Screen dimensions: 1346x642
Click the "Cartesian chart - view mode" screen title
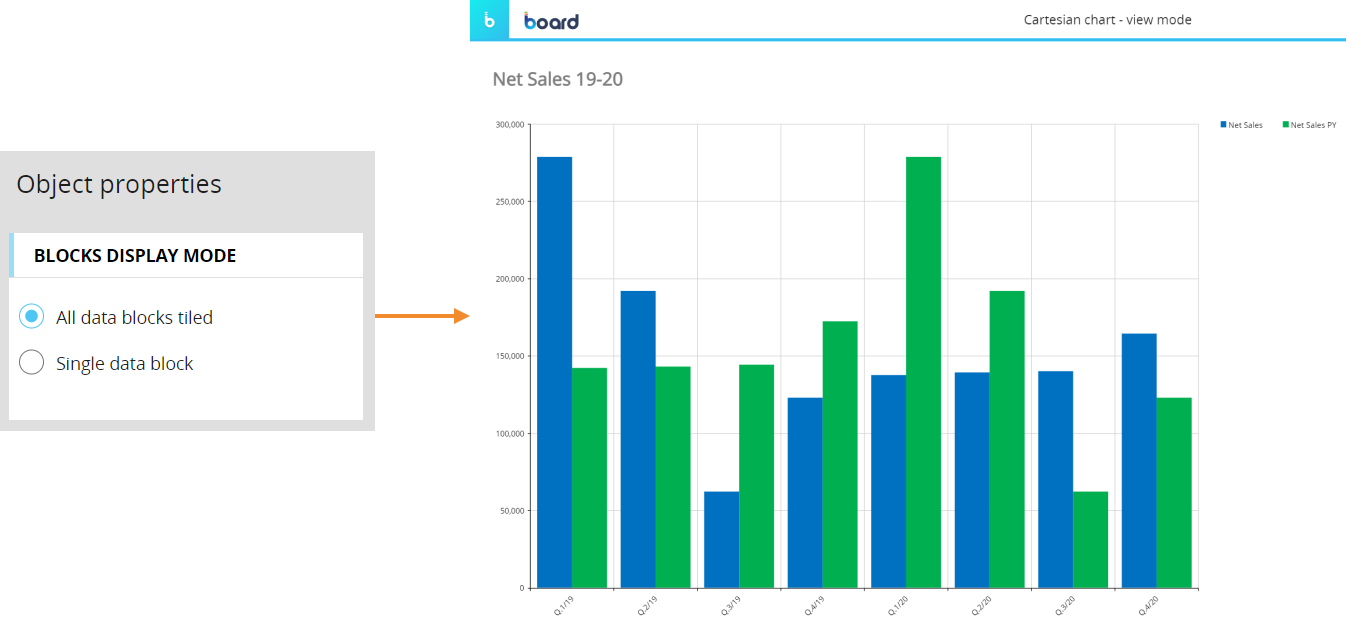pyautogui.click(x=1107, y=20)
